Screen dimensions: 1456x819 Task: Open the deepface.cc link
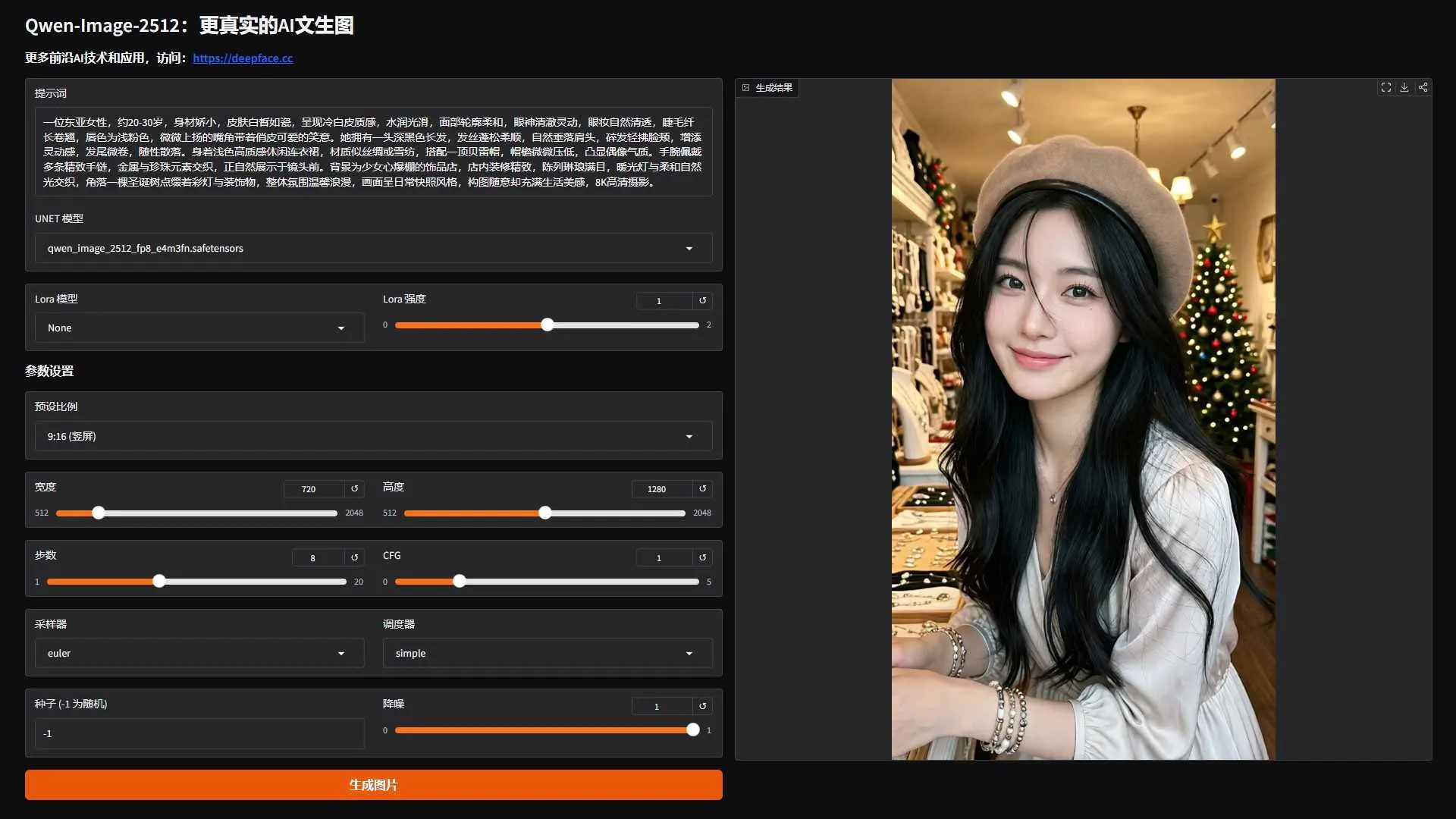[x=243, y=58]
